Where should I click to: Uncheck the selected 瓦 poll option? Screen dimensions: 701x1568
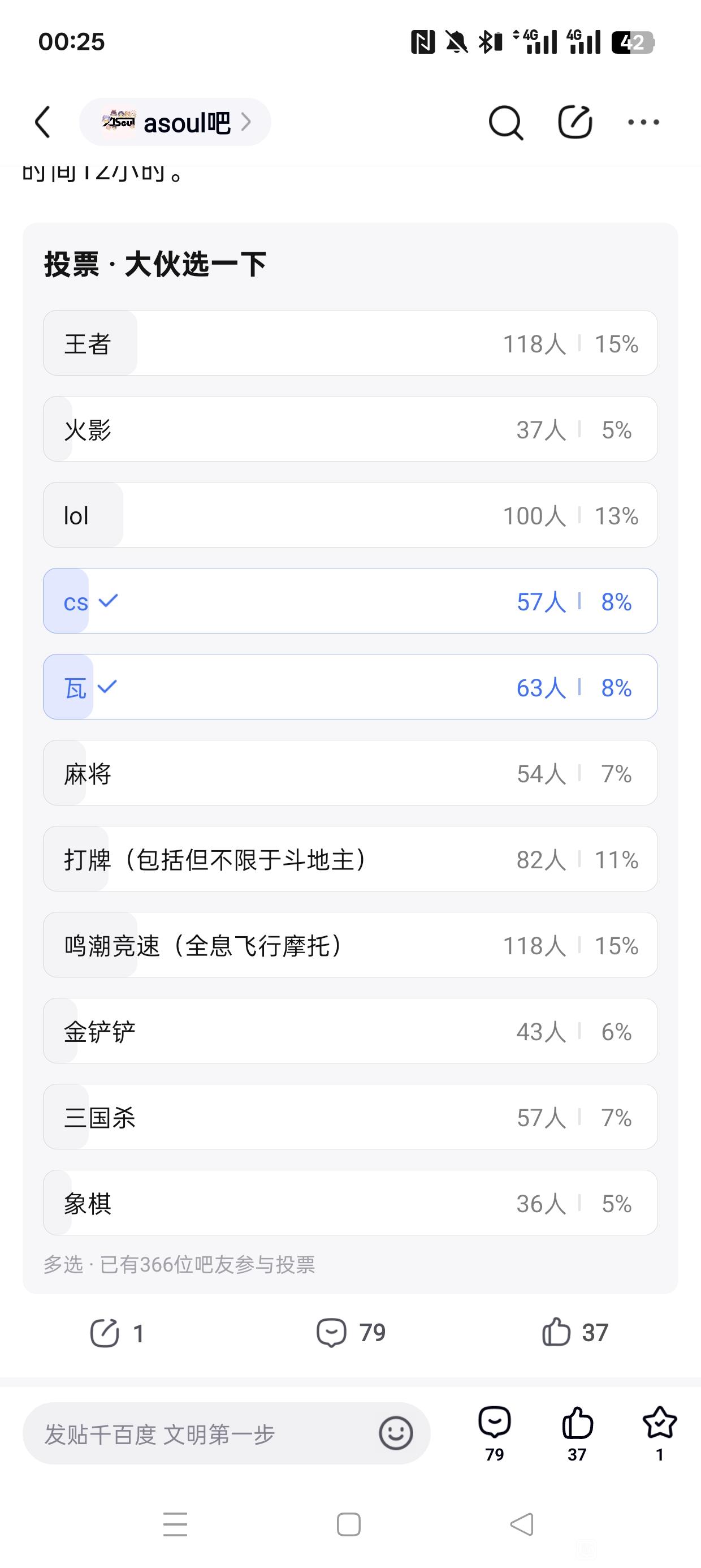350,687
